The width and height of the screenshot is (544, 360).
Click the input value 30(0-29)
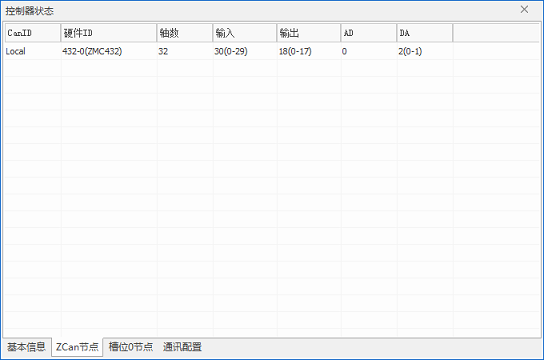pos(231,51)
